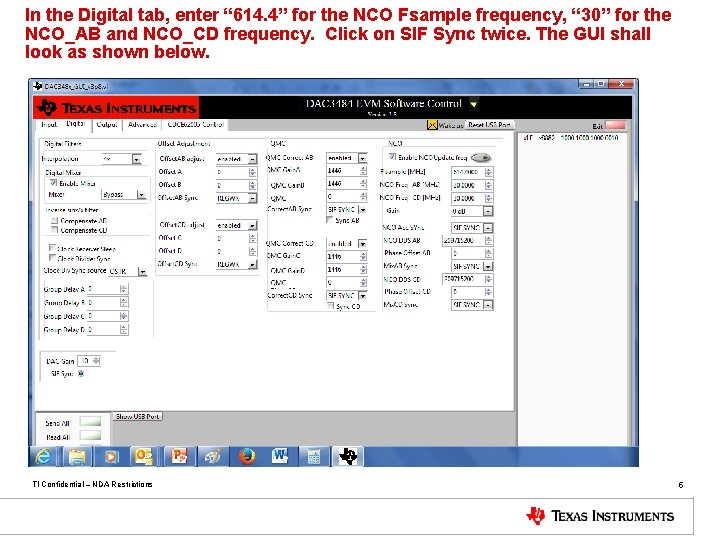
Task: Click the red Exit button
Action: (615, 125)
